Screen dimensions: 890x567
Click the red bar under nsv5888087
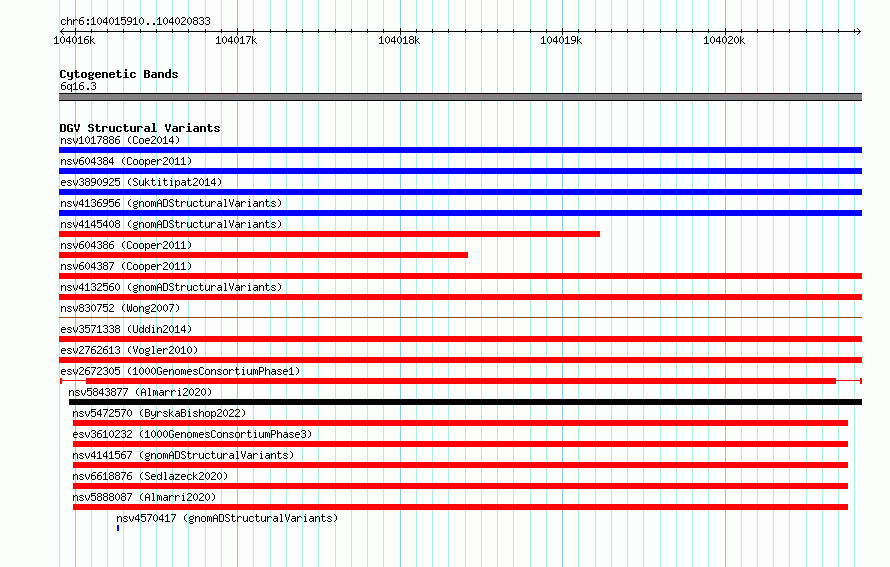[x=460, y=507]
